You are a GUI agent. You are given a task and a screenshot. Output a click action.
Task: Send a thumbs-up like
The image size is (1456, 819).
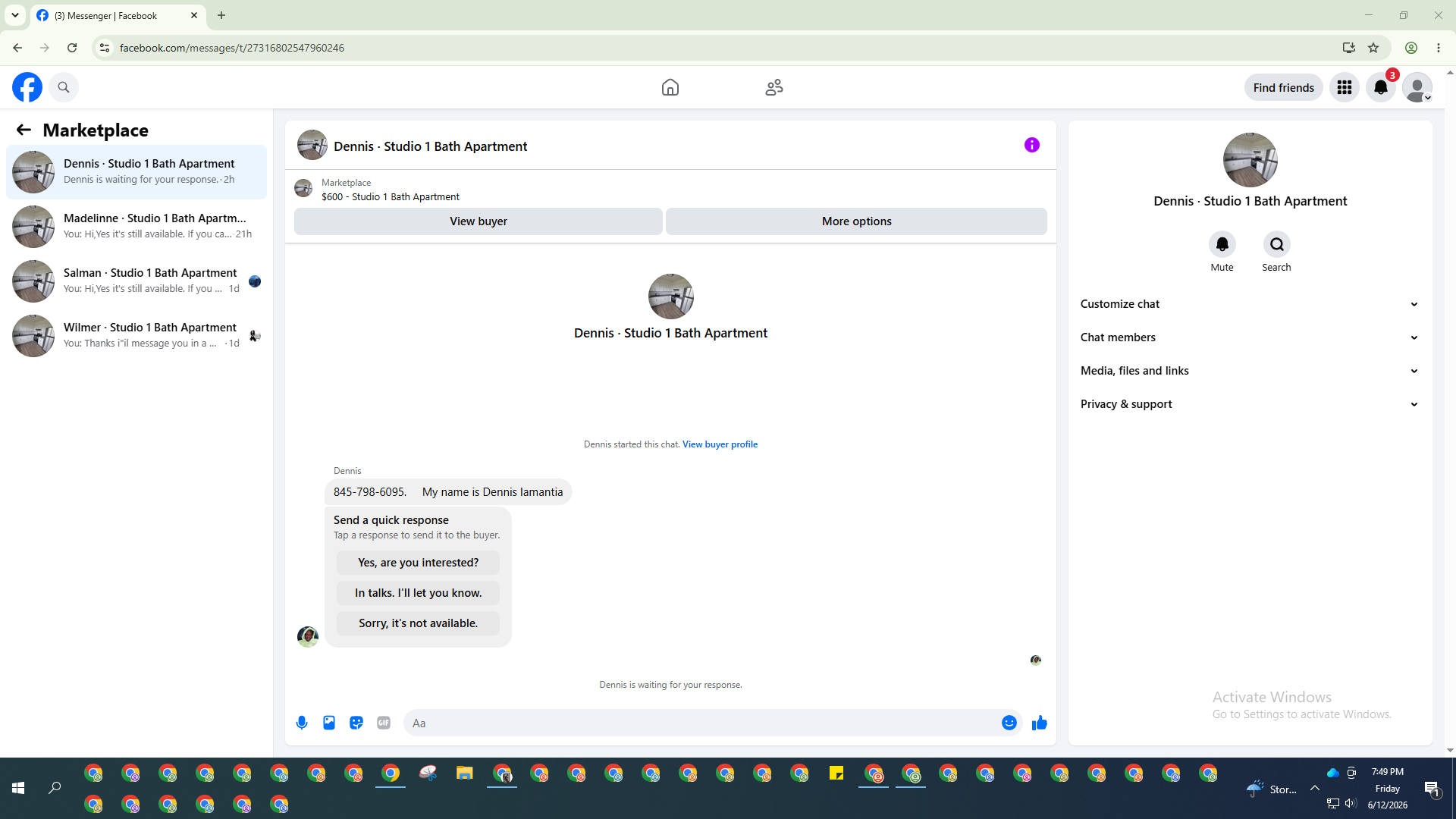1040,723
